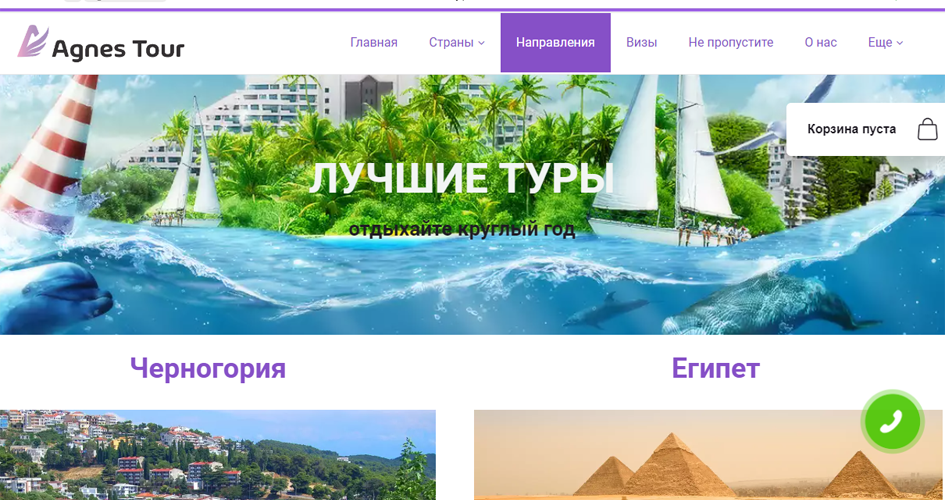945x500 pixels.
Task: Expand the Страны dropdown chevron
Action: click(x=482, y=43)
